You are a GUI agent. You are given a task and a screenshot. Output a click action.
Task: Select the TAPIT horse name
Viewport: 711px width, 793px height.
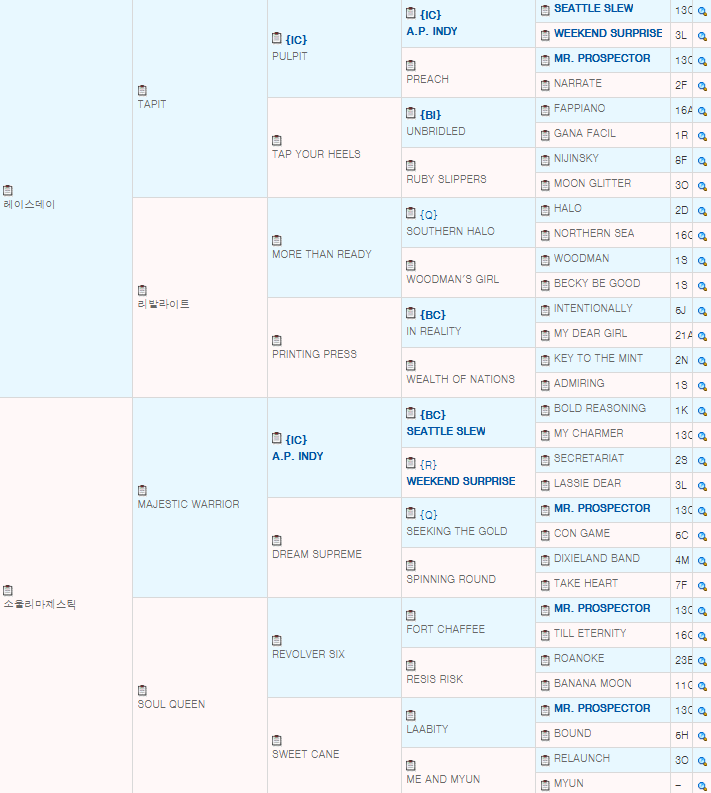tap(152, 104)
